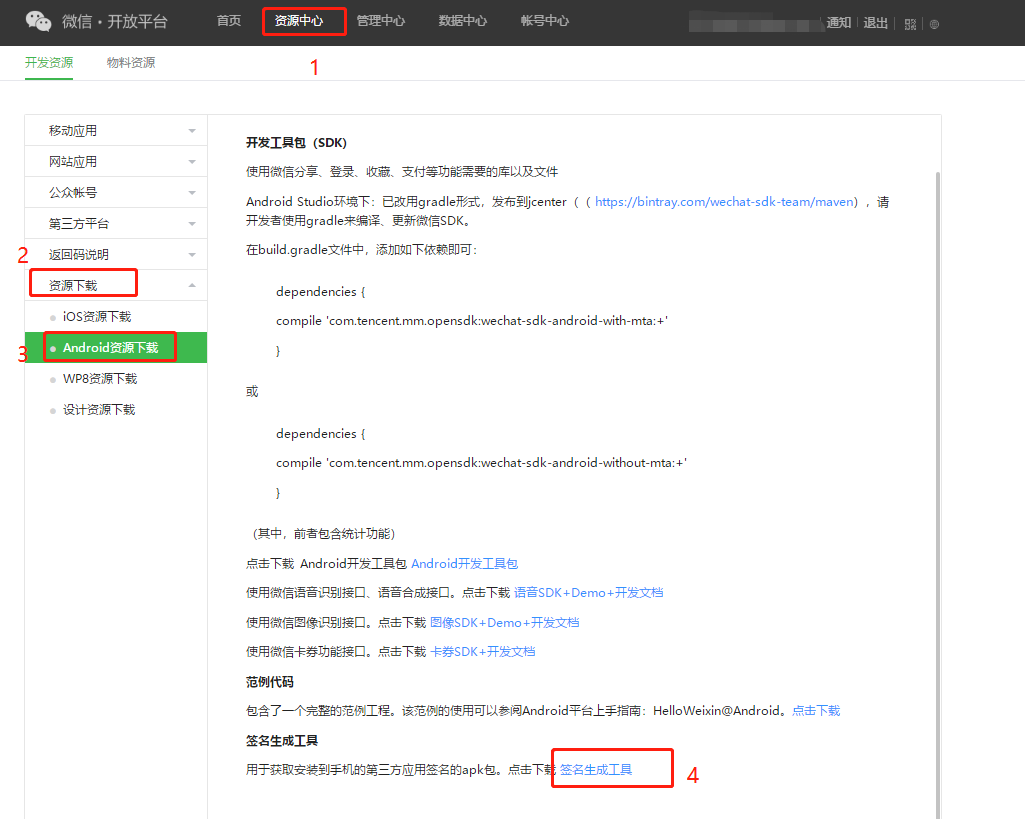
Task: Open the QR code icon in header
Action: pyautogui.click(x=910, y=24)
